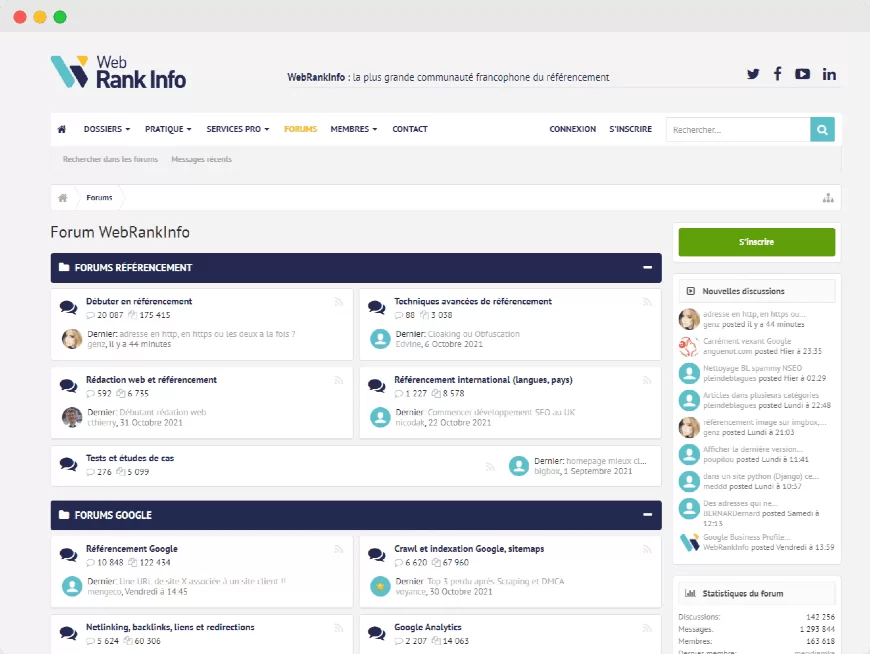Open the Contact menu item

(410, 129)
